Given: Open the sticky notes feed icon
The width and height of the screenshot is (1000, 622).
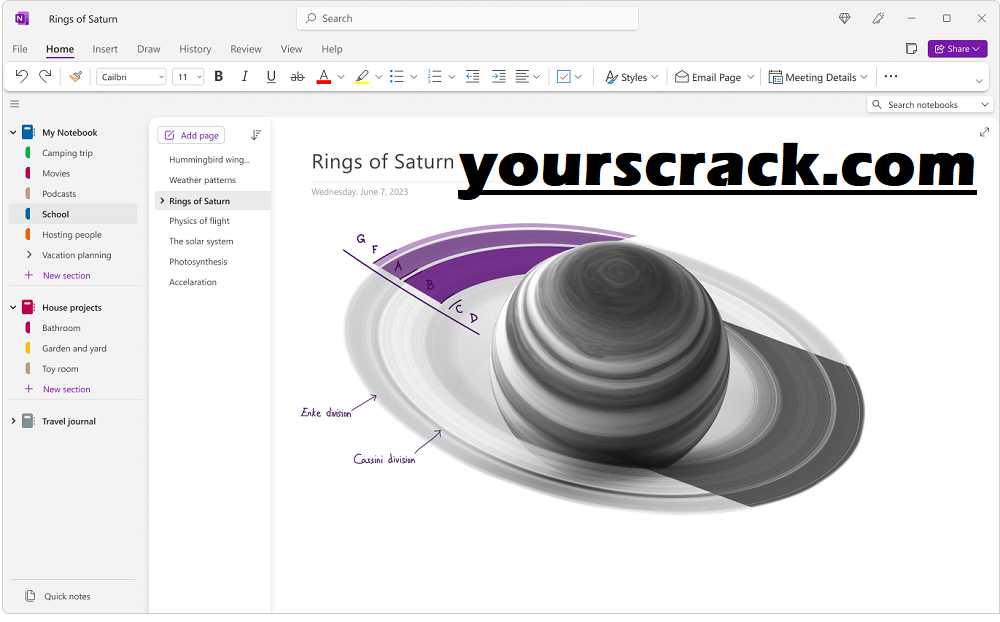Looking at the screenshot, I should 911,48.
